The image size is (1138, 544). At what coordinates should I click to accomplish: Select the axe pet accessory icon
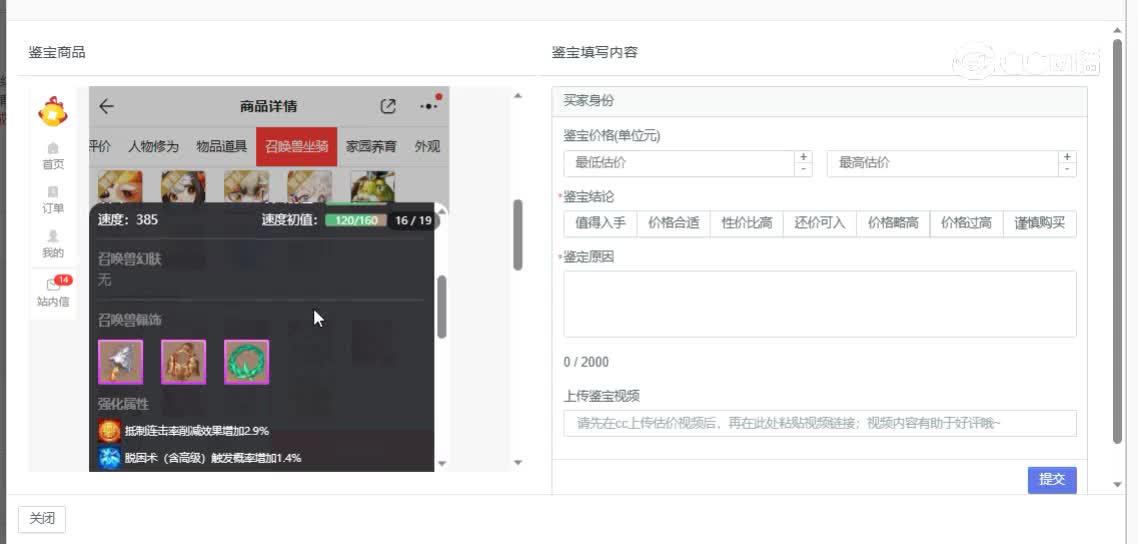tap(120, 362)
